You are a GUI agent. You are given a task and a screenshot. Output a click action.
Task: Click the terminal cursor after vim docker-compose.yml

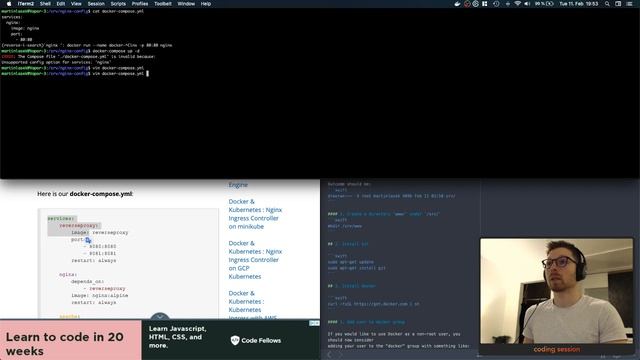147,74
